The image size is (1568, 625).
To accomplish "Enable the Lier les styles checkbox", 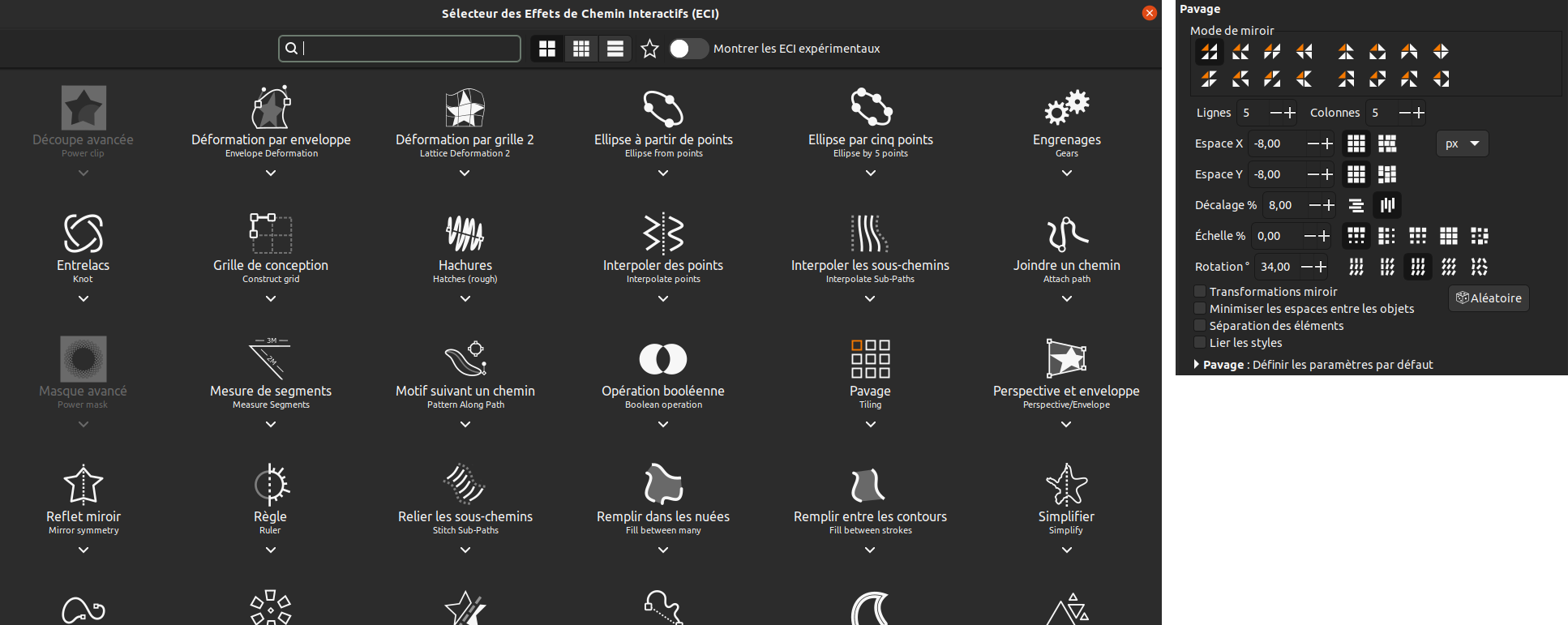I will [1200, 342].
